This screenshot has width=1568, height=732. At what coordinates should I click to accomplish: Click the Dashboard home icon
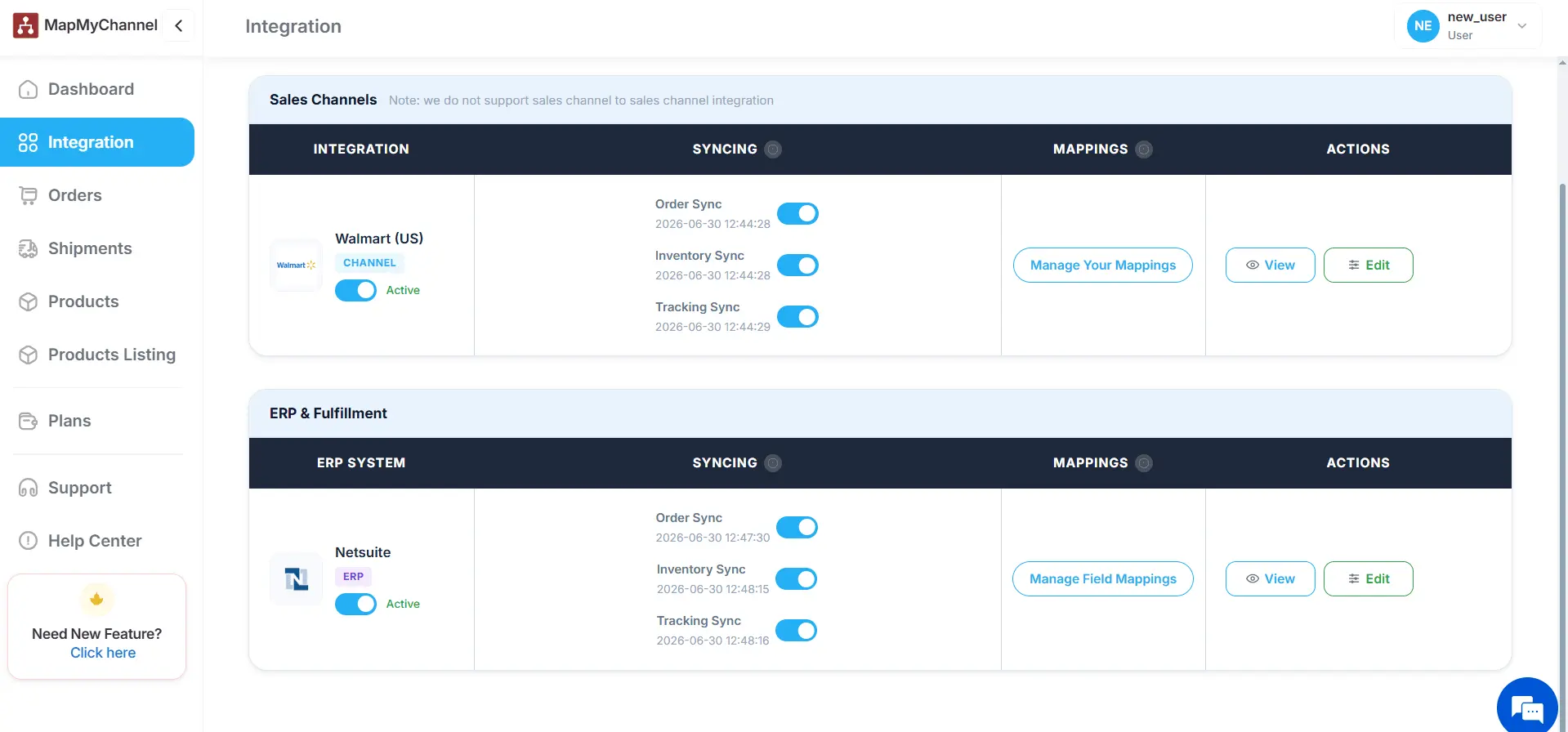pos(28,89)
